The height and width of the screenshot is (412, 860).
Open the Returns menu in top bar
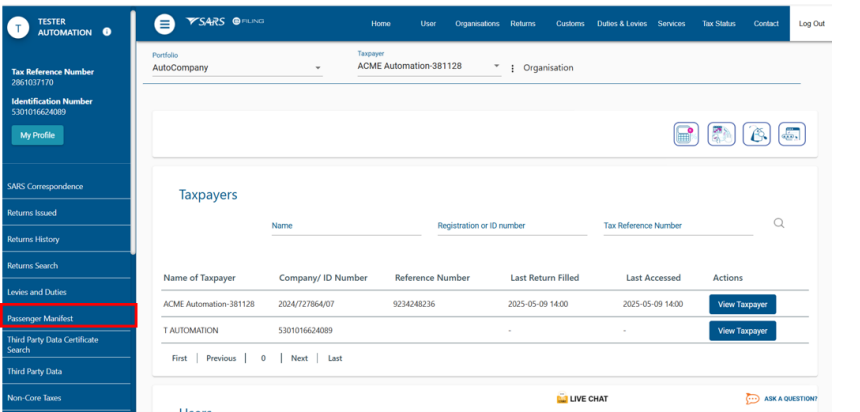coord(522,23)
